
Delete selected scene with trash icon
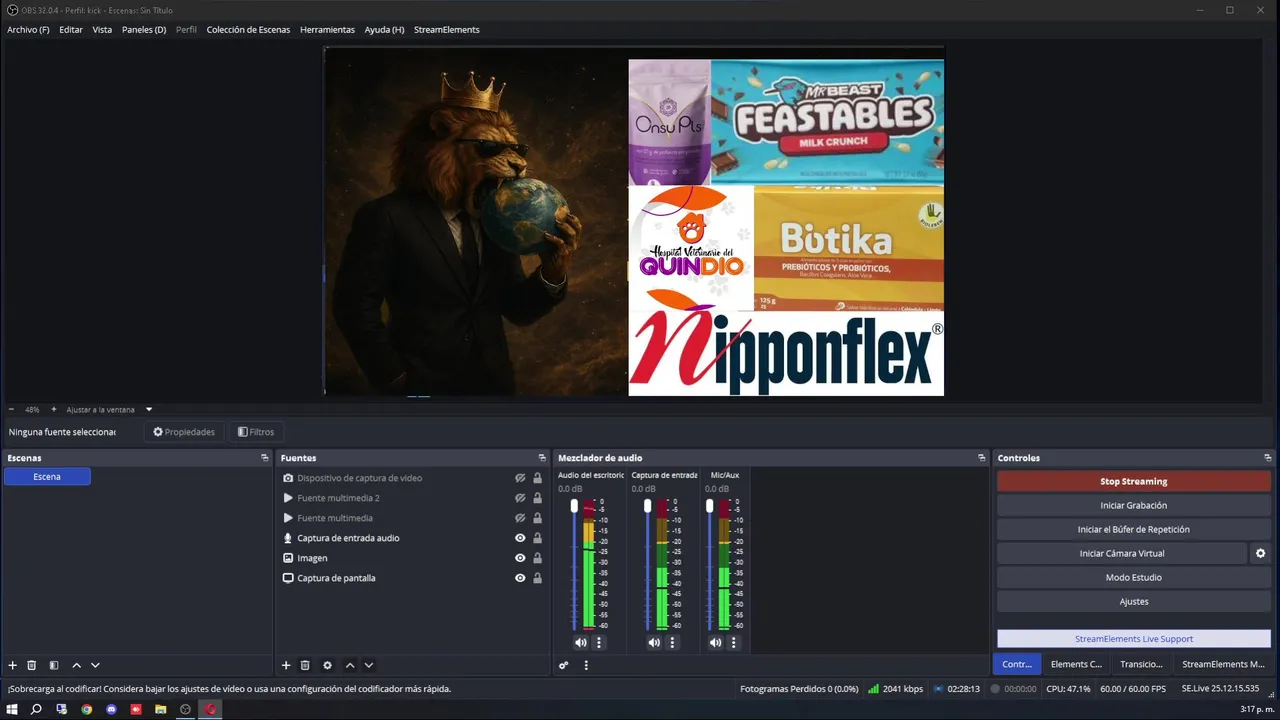32,665
